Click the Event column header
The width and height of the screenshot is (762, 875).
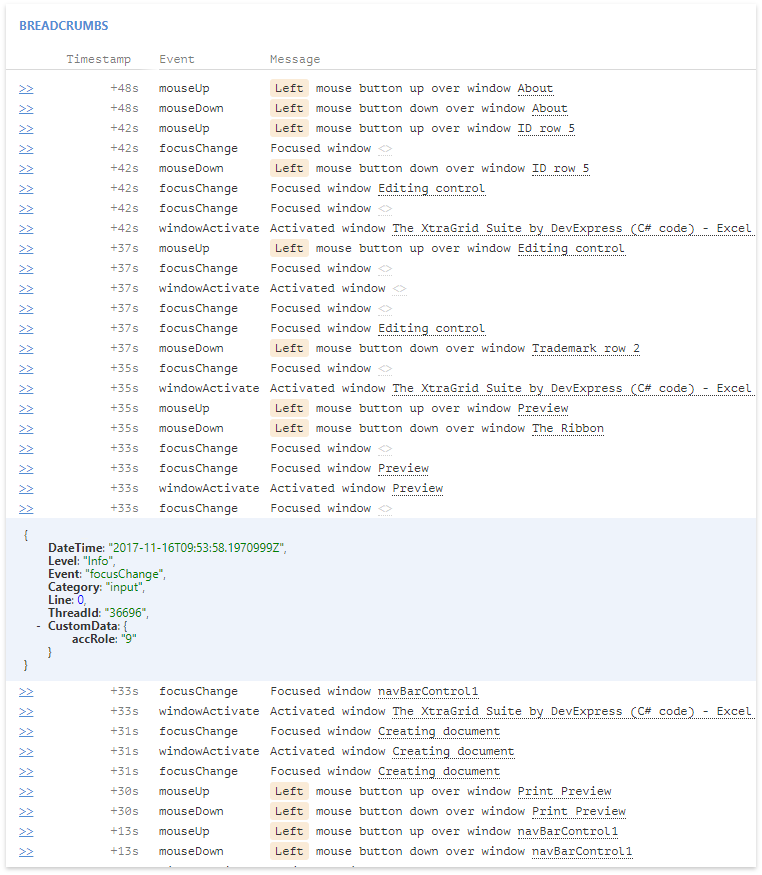pyautogui.click(x=177, y=60)
